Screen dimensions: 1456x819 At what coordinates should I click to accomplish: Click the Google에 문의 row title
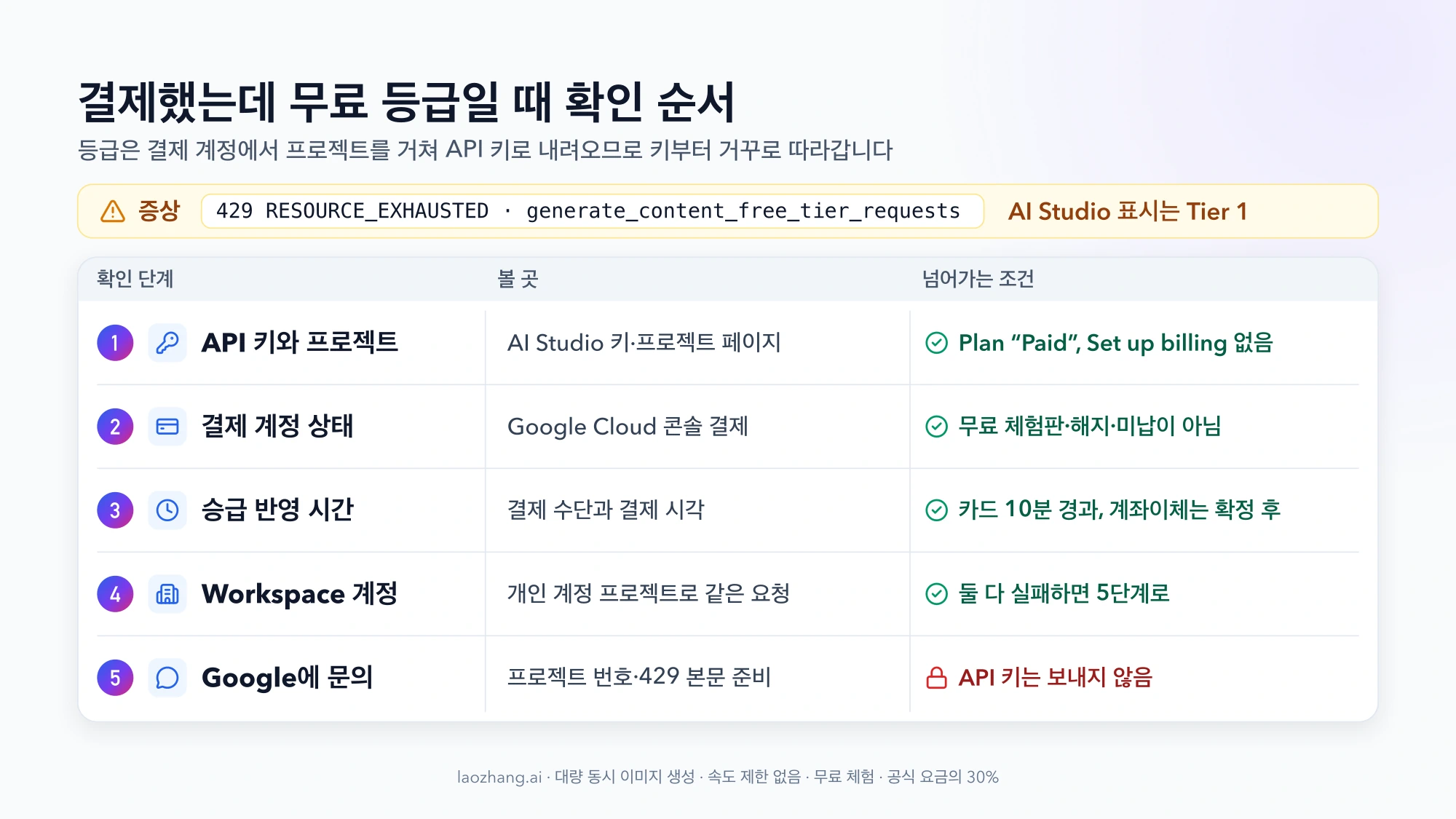287,677
